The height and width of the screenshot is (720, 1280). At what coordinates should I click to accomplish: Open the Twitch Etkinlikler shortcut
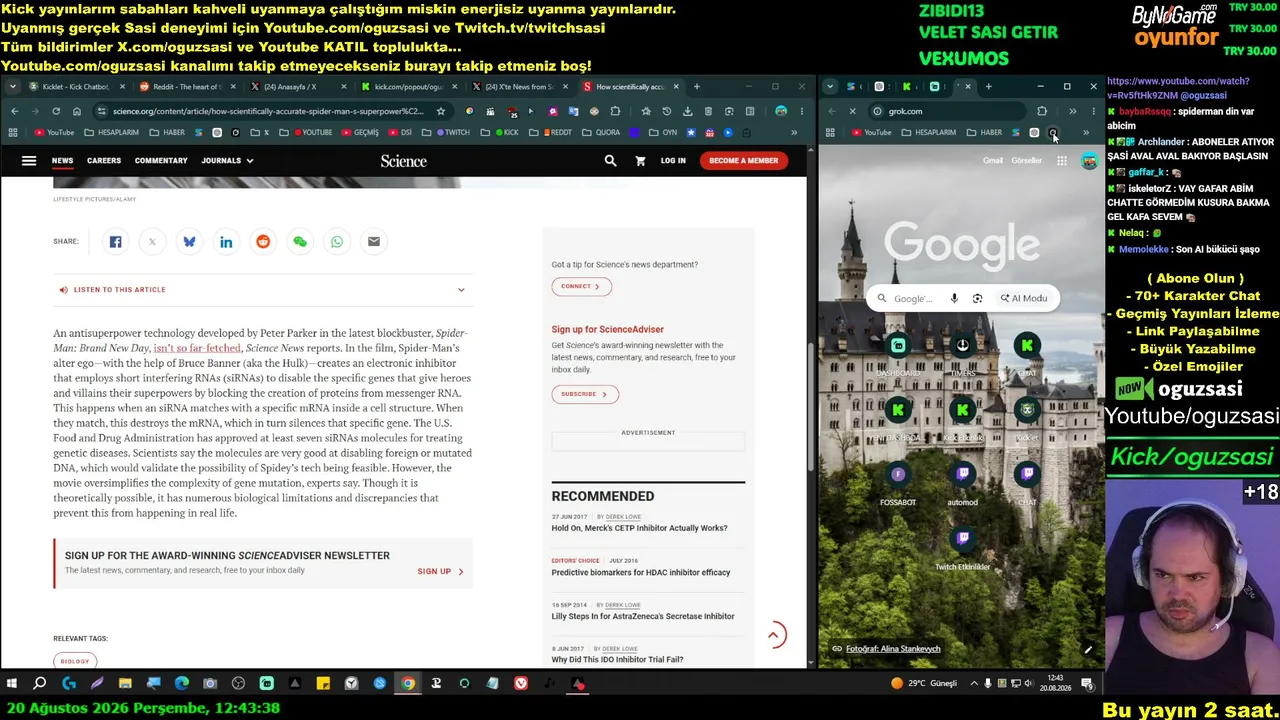(x=963, y=546)
